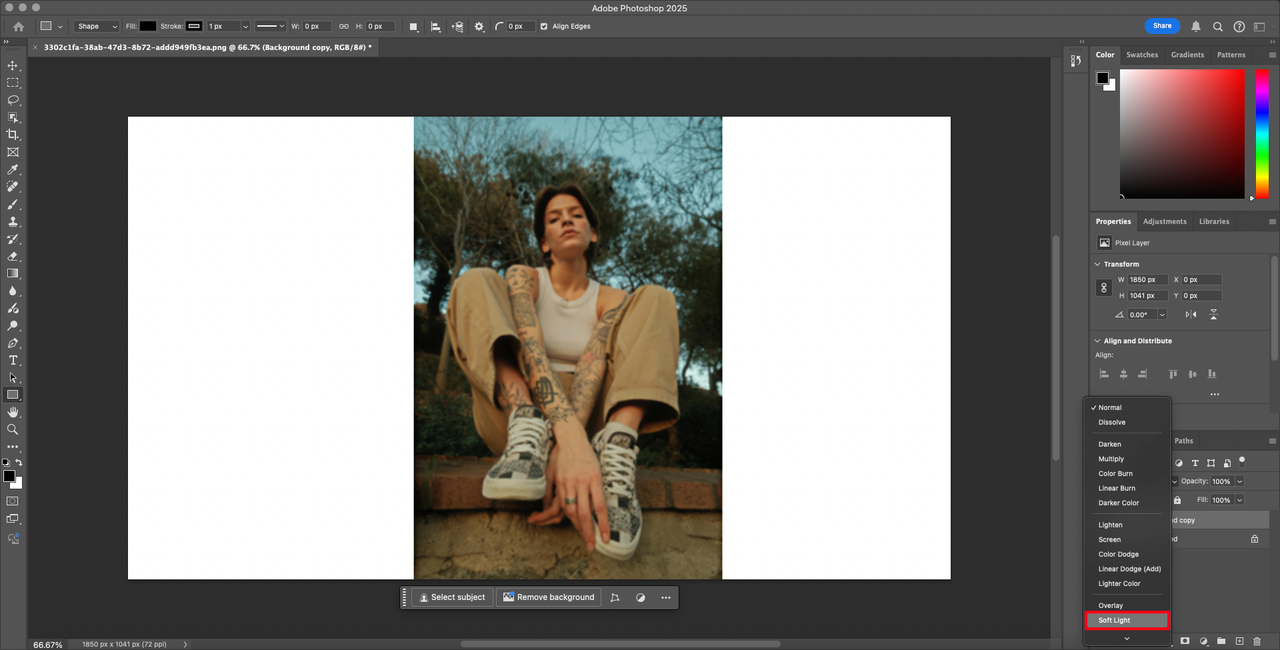Image resolution: width=1280 pixels, height=650 pixels.
Task: Activate the Horizontal Type tool
Action: click(13, 360)
